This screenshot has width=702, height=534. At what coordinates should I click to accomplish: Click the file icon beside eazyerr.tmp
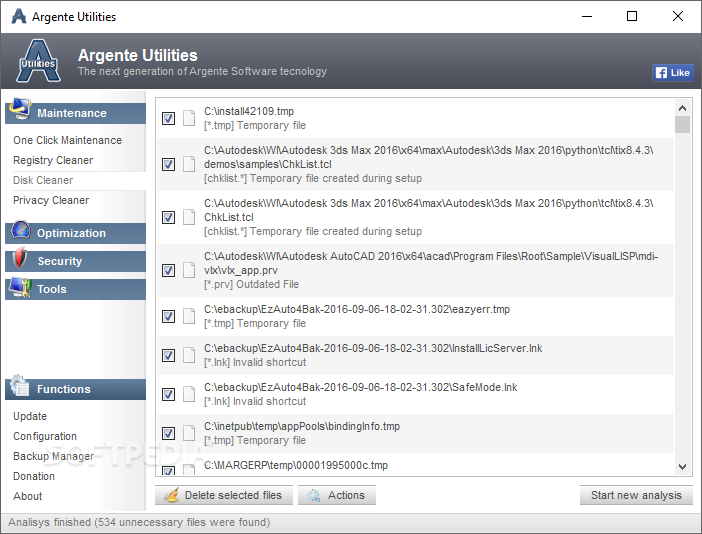coord(189,316)
